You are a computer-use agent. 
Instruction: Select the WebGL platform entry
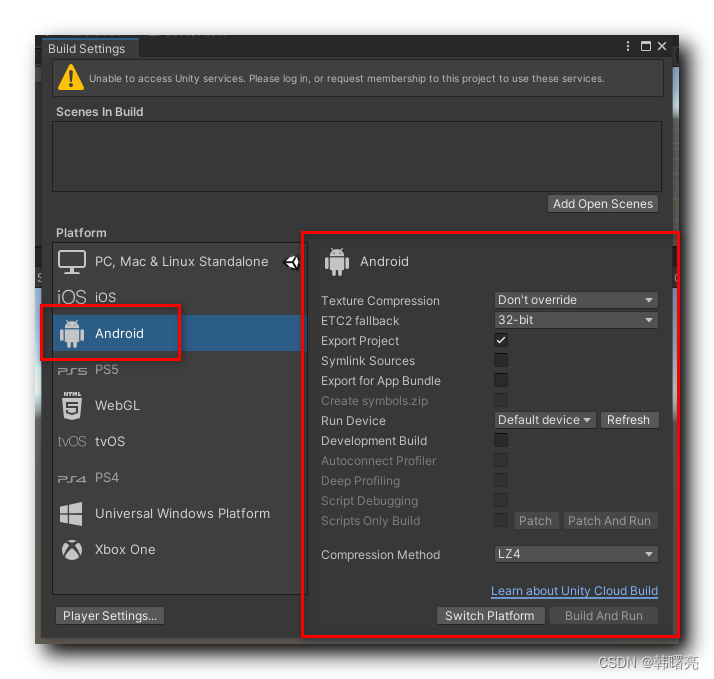179,405
